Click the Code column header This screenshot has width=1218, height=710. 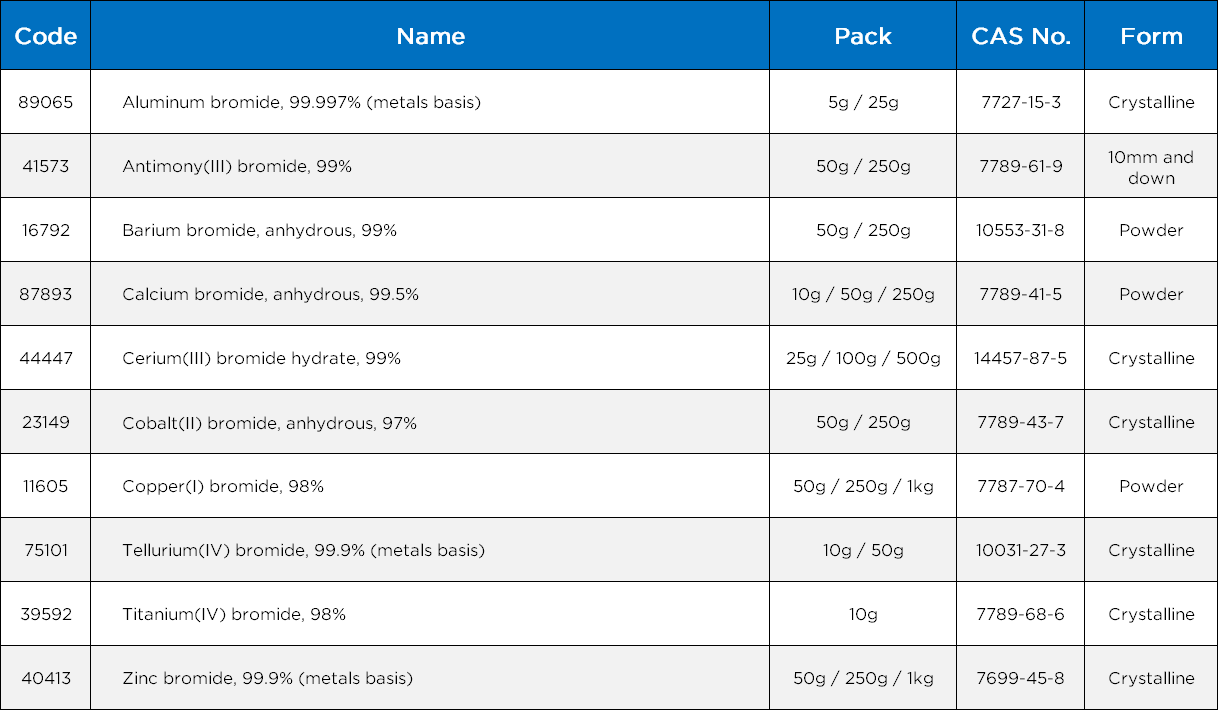46,36
